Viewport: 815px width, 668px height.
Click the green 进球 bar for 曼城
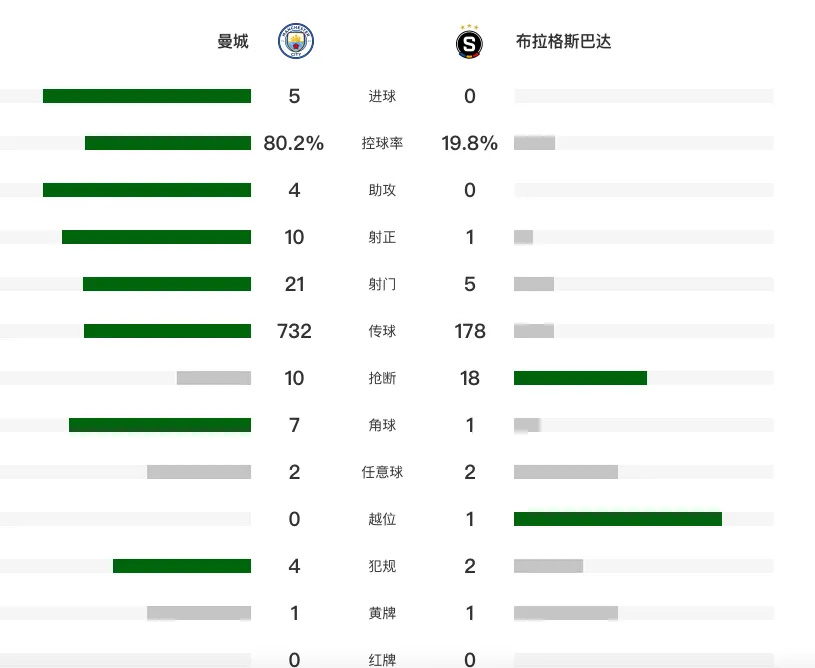pos(147,96)
